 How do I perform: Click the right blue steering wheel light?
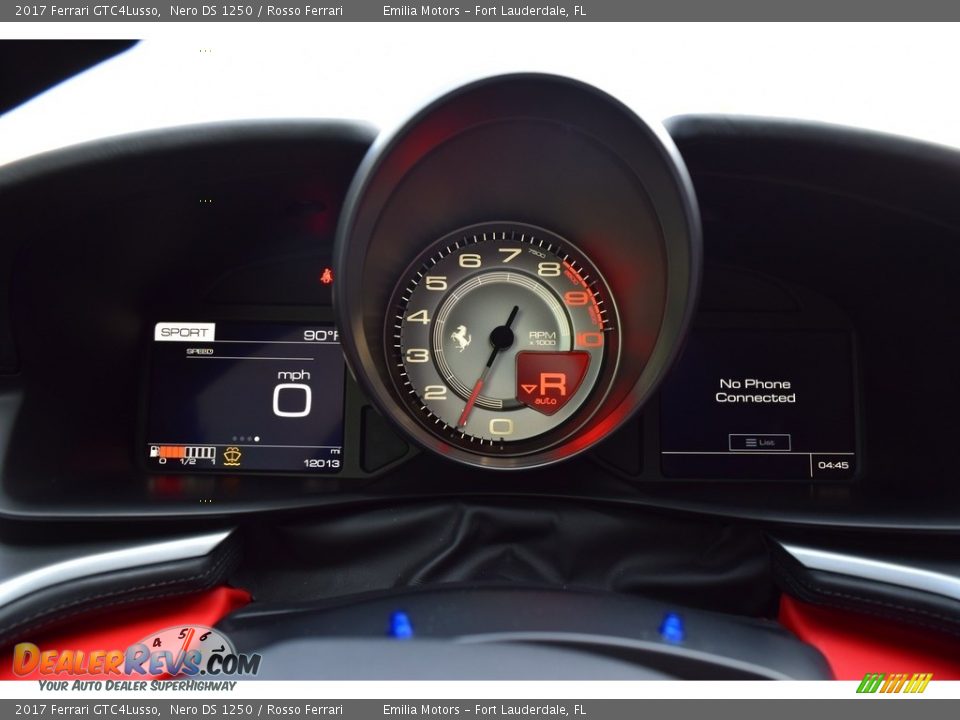(x=672, y=628)
